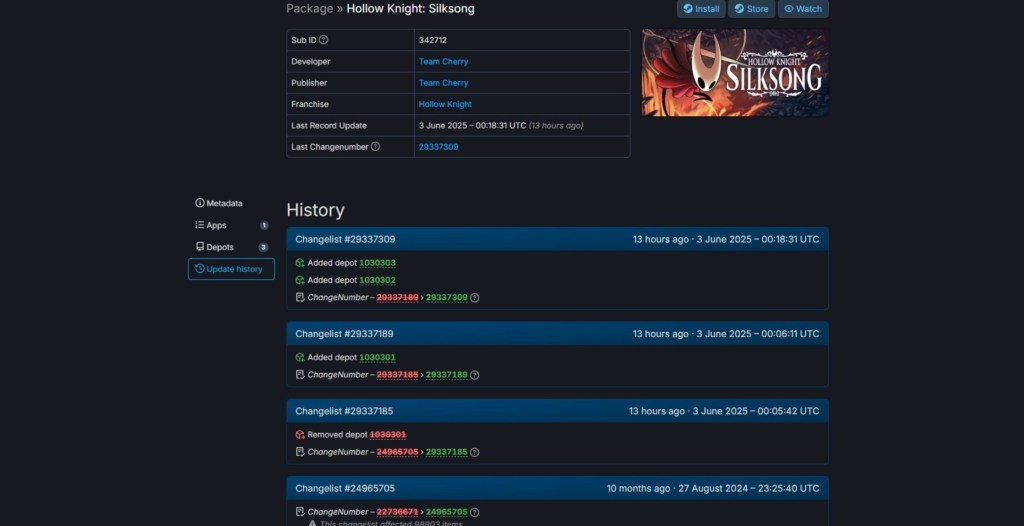Click the Depots sidebar icon
Screen dimensions: 1024x526
point(200,247)
